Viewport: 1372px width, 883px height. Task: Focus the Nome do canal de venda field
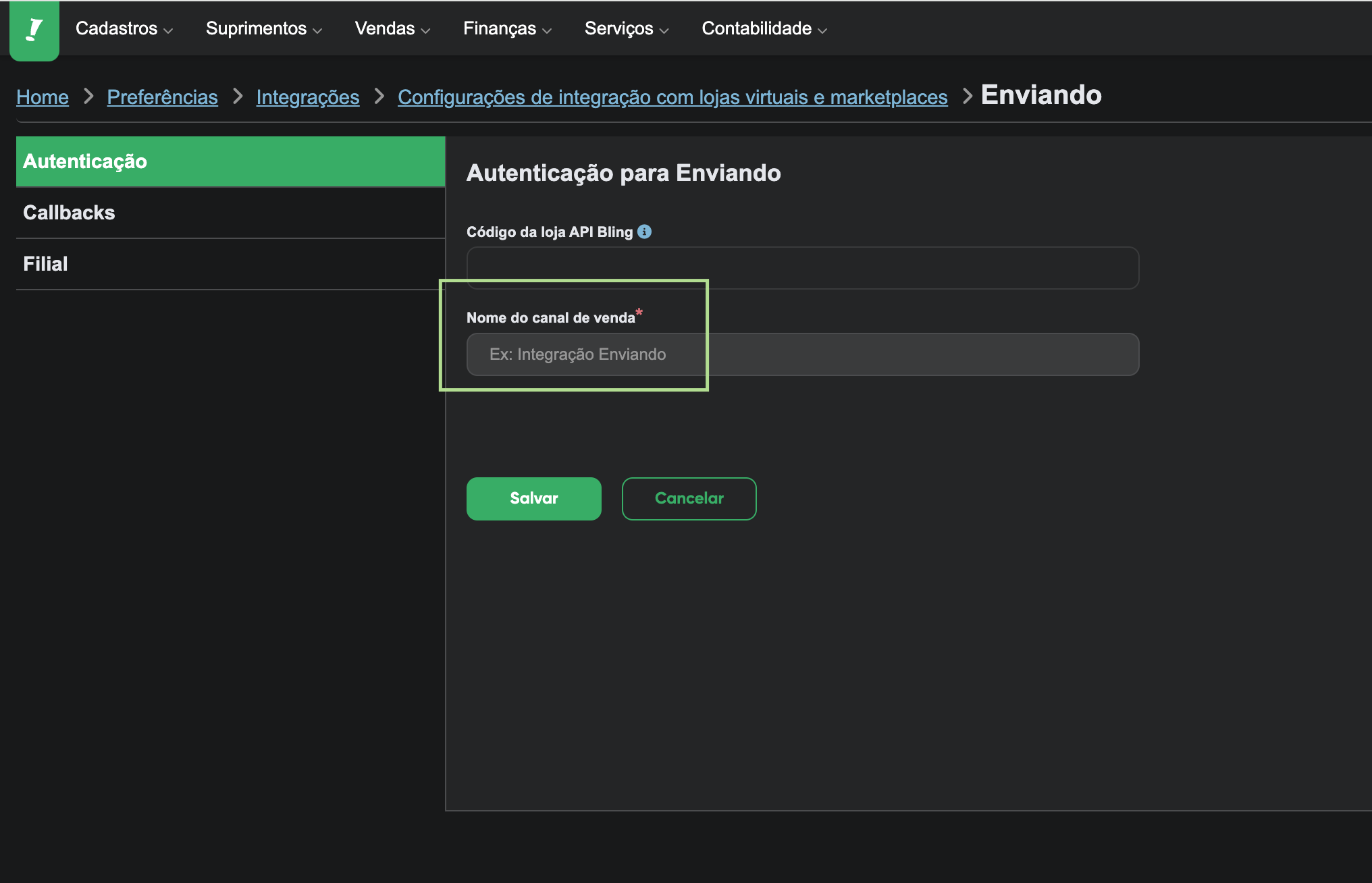[803, 354]
